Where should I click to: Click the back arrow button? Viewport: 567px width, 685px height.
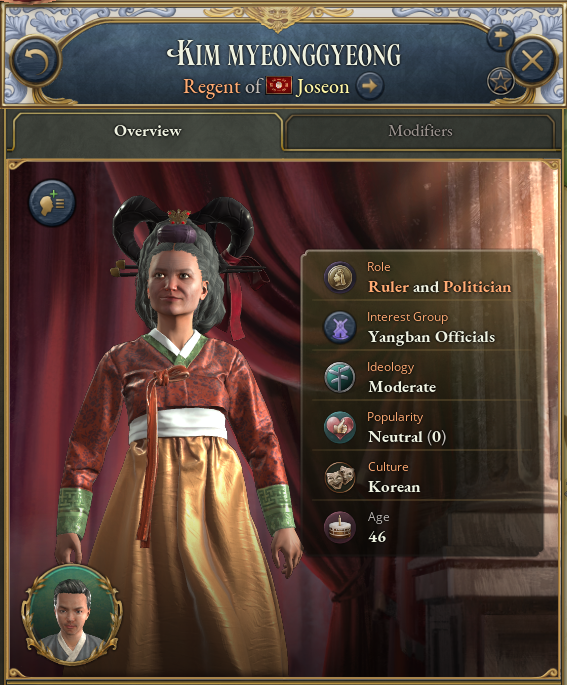[35, 61]
